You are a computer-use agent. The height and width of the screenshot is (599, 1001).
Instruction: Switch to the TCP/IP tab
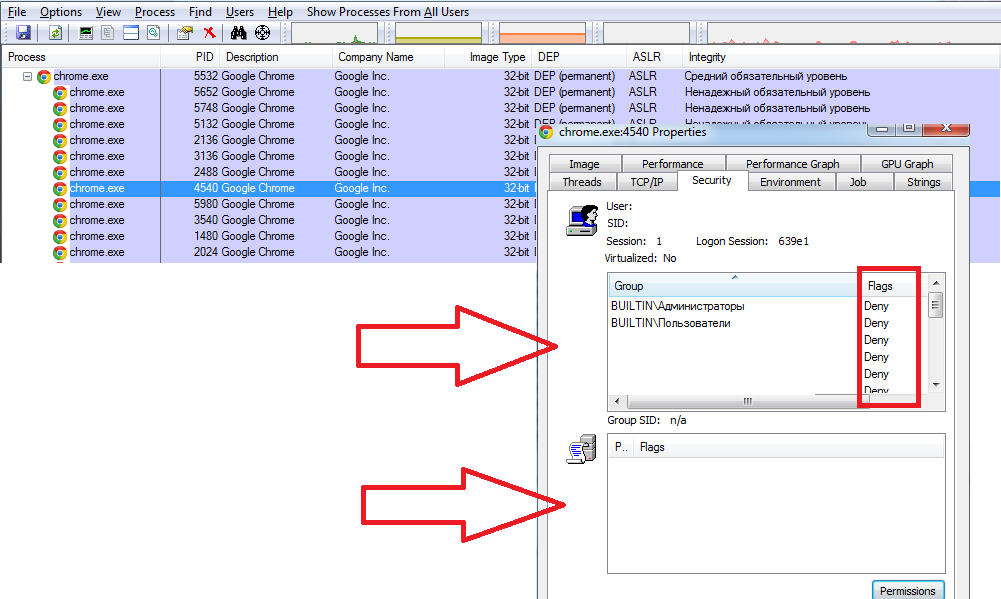pyautogui.click(x=647, y=182)
